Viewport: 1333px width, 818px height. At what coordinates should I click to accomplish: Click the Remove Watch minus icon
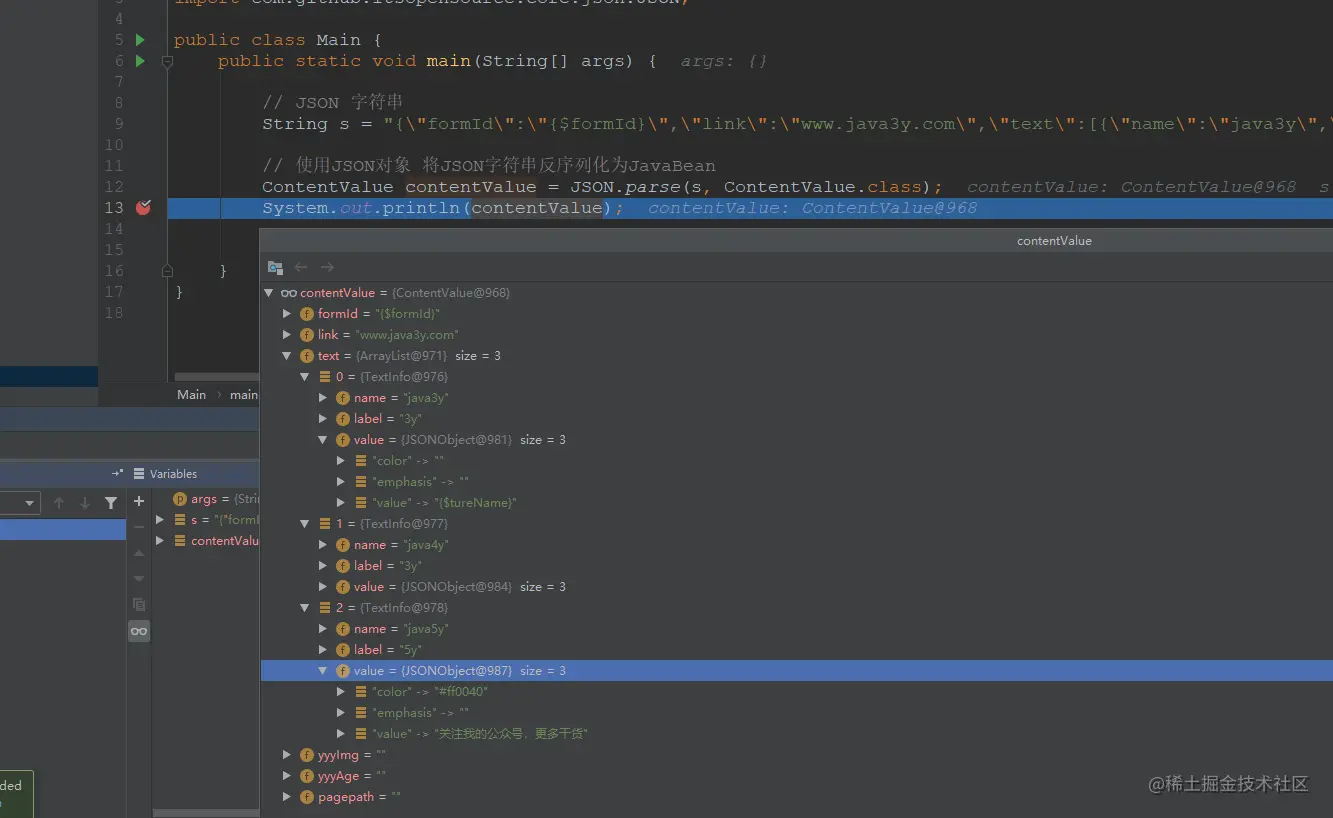point(139,527)
